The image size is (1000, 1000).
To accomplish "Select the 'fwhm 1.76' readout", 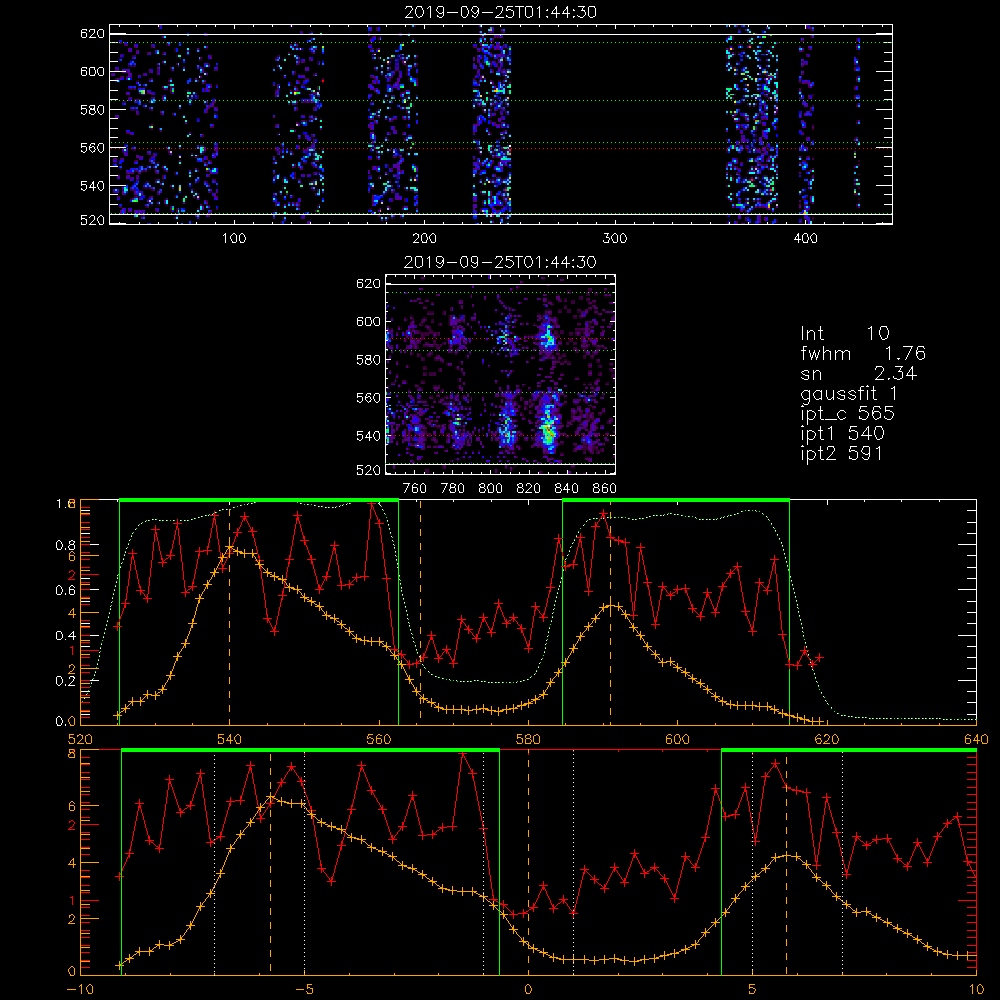I will (x=863, y=353).
